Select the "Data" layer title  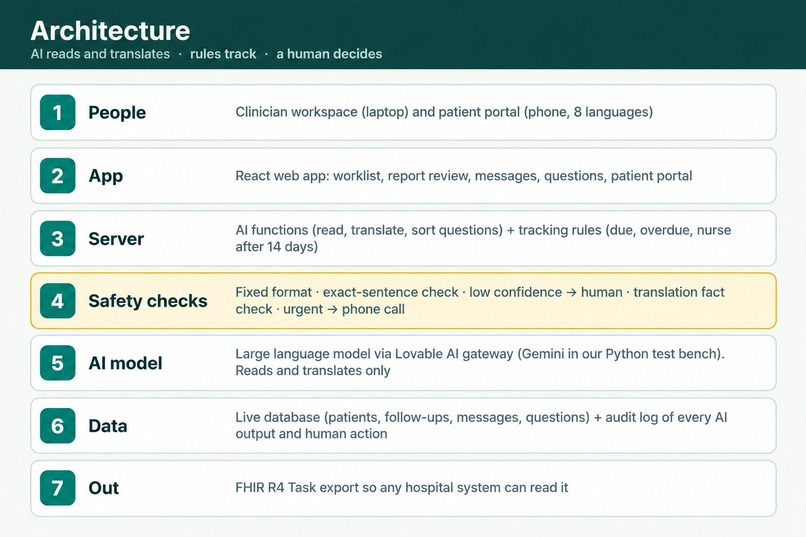pyautogui.click(x=108, y=425)
